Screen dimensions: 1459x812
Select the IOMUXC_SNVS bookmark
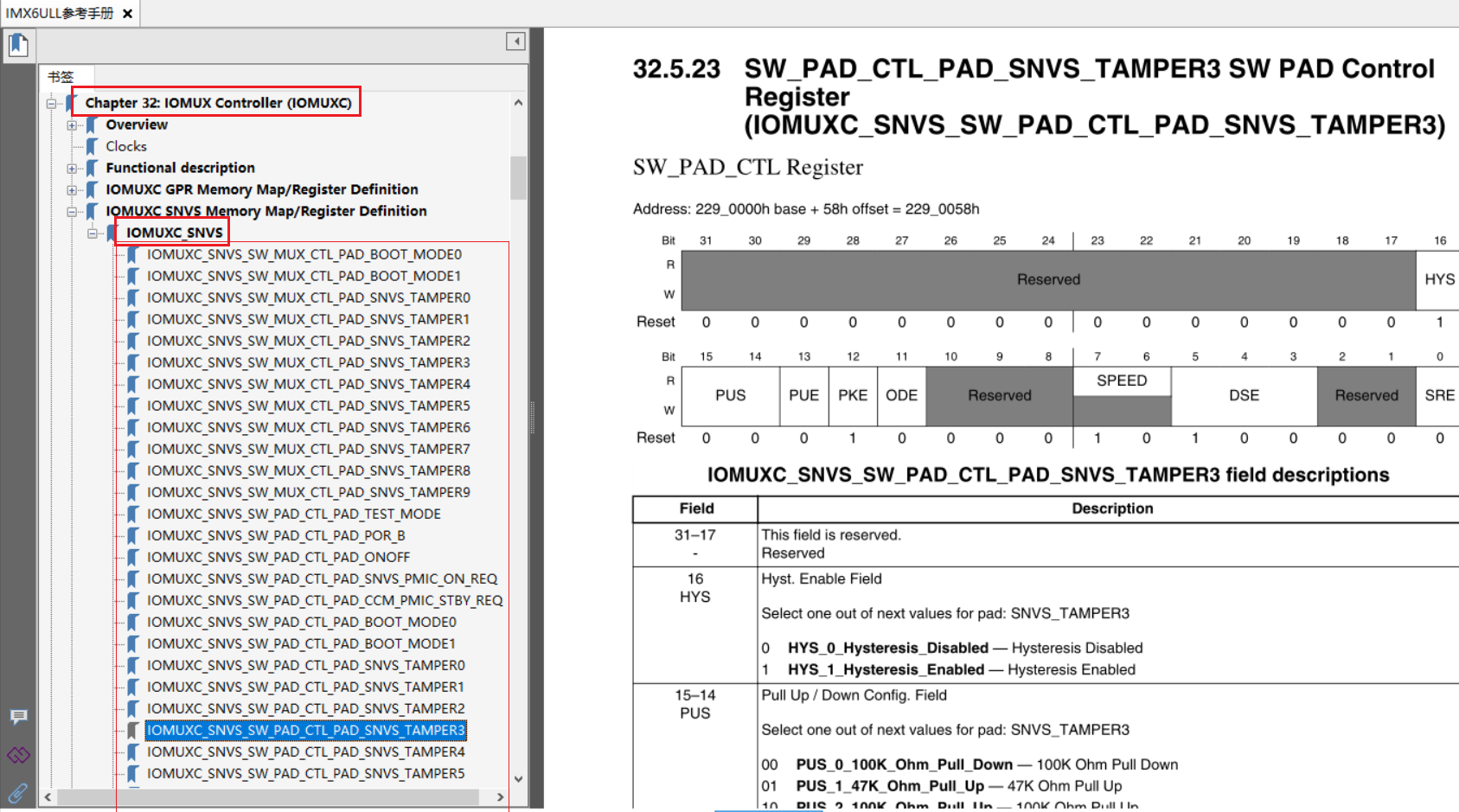click(x=174, y=233)
